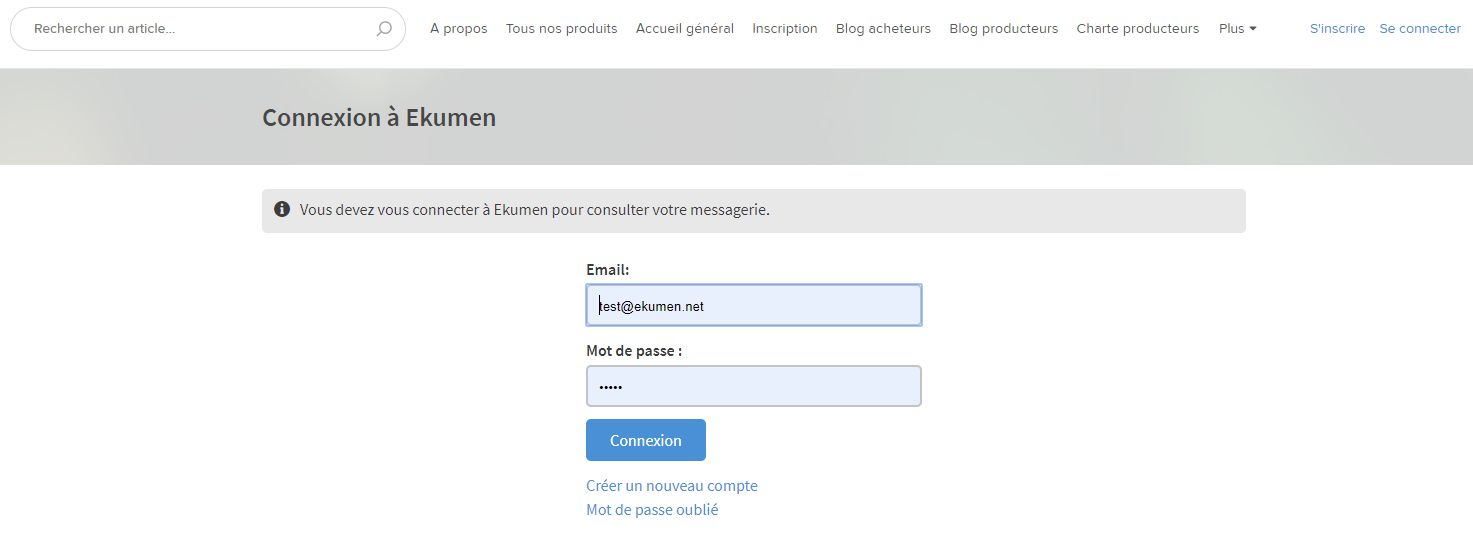Visit the Charte producteurs page
Viewport: 1473px width, 557px height.
coord(1138,29)
